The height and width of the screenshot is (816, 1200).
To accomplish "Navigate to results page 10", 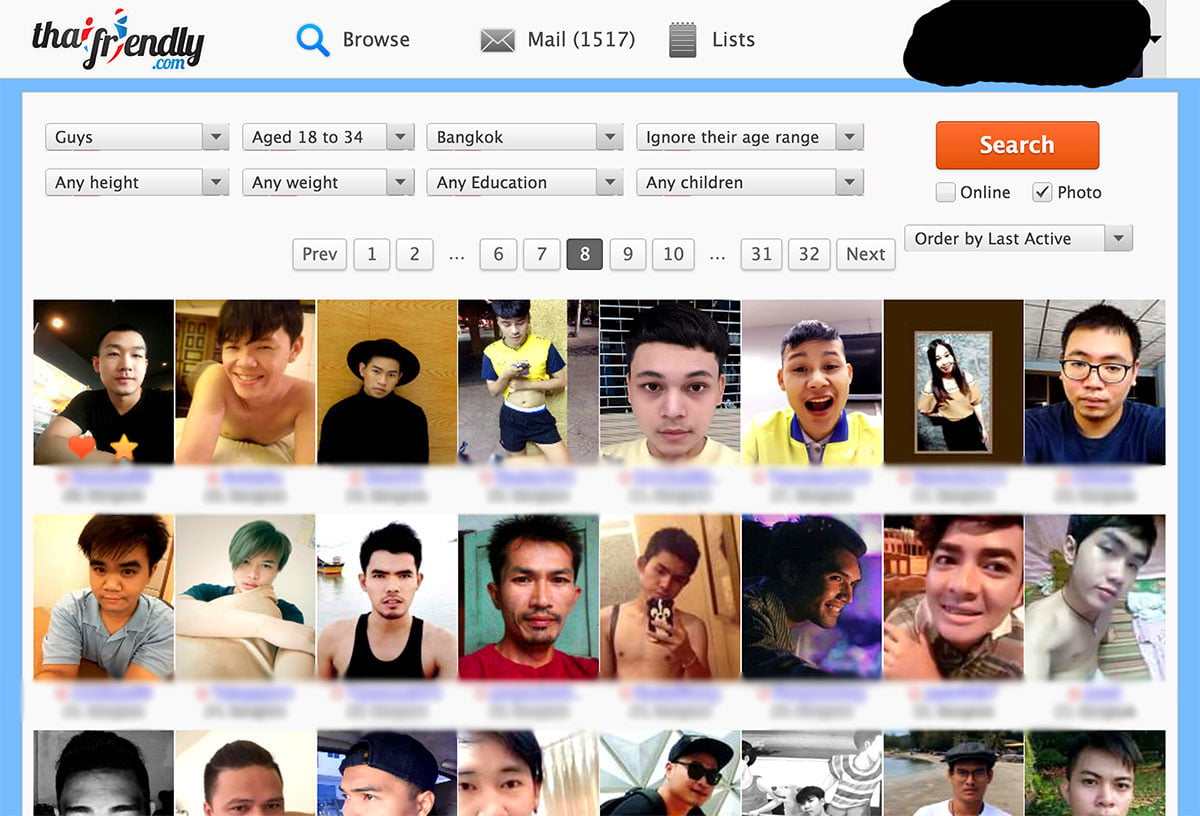I will (674, 254).
